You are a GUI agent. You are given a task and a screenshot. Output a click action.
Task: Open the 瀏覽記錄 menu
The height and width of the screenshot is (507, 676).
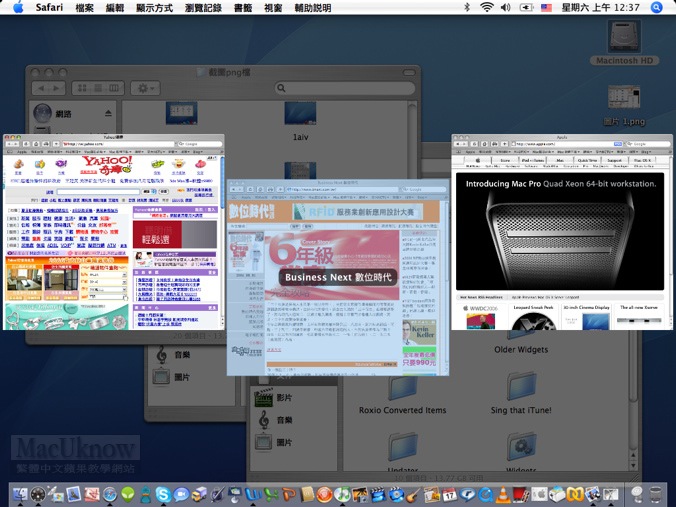tap(203, 8)
